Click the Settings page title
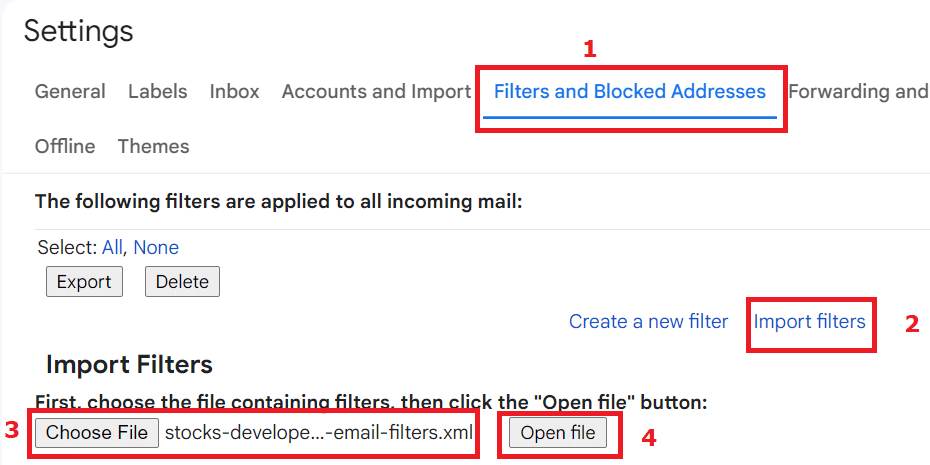This screenshot has width=930, height=465. (x=78, y=31)
